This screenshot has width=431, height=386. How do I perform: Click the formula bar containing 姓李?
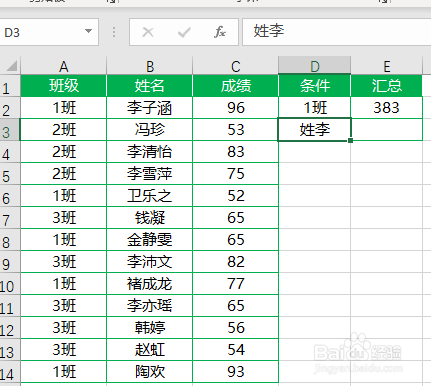[337, 32]
